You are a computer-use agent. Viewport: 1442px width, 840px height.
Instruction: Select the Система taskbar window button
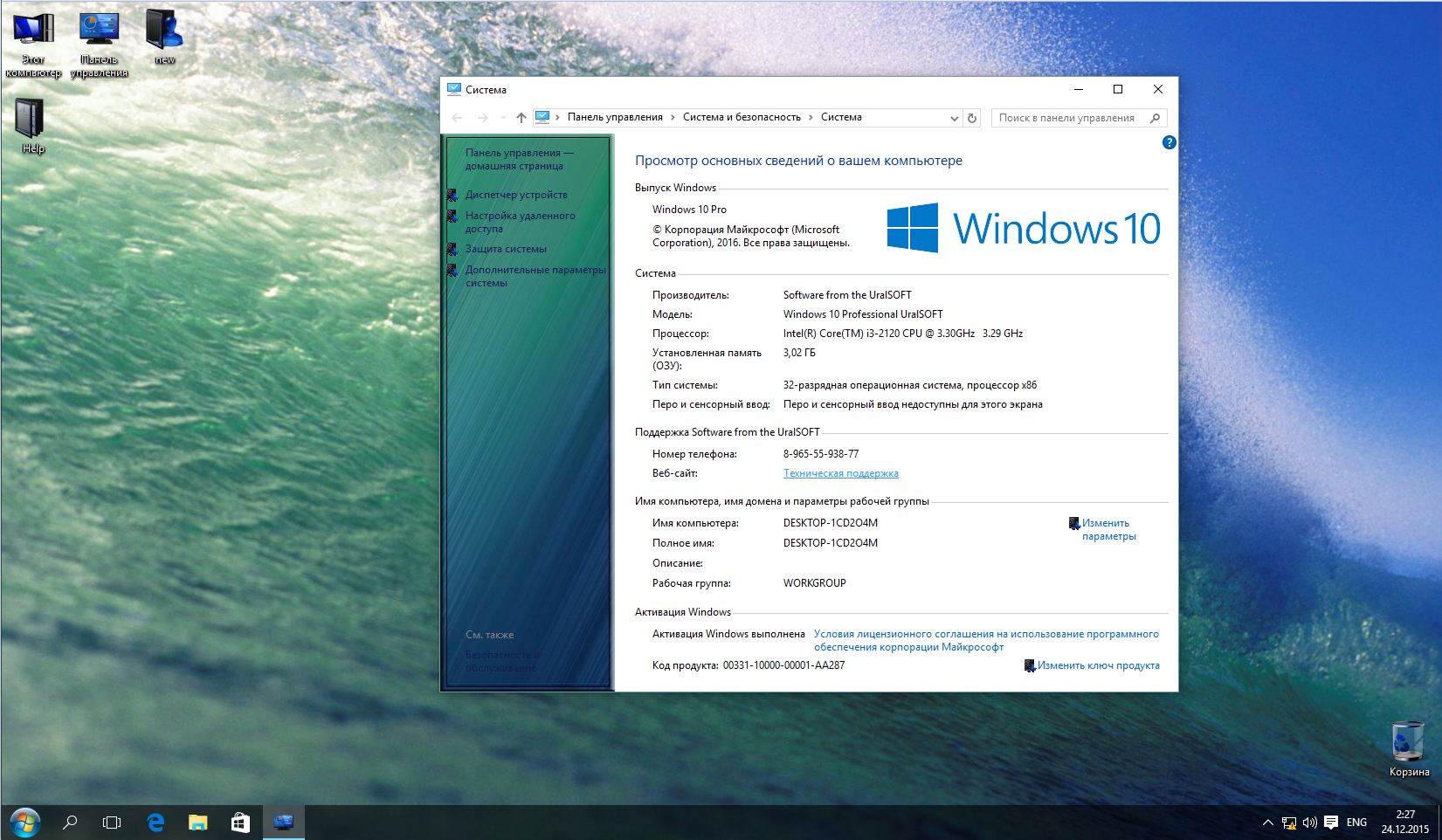pos(283,823)
